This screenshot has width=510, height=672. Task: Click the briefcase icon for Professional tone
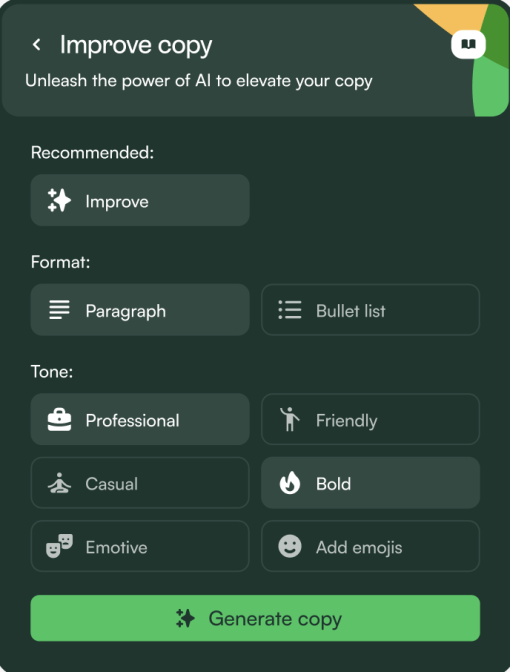[59, 420]
